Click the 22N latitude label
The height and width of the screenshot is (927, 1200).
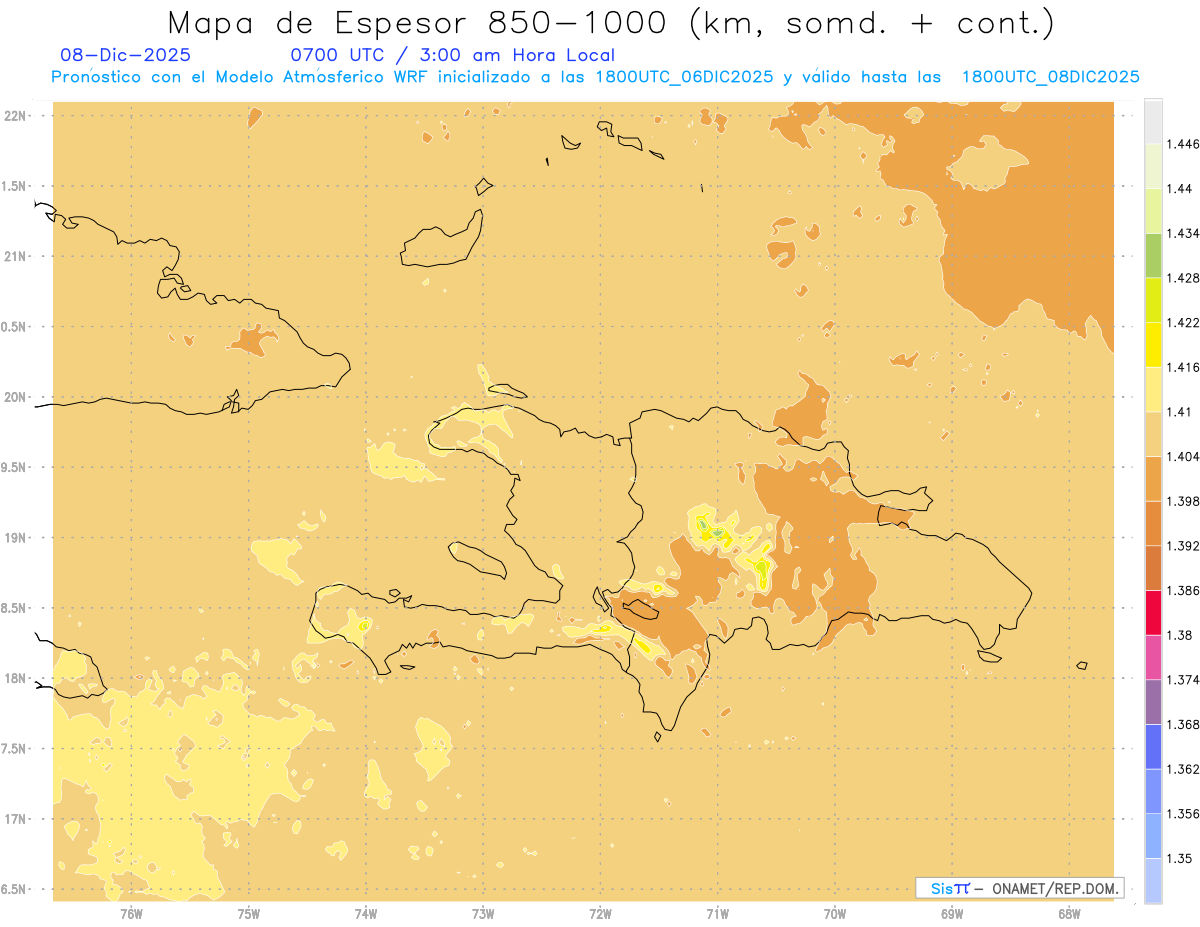point(17,116)
